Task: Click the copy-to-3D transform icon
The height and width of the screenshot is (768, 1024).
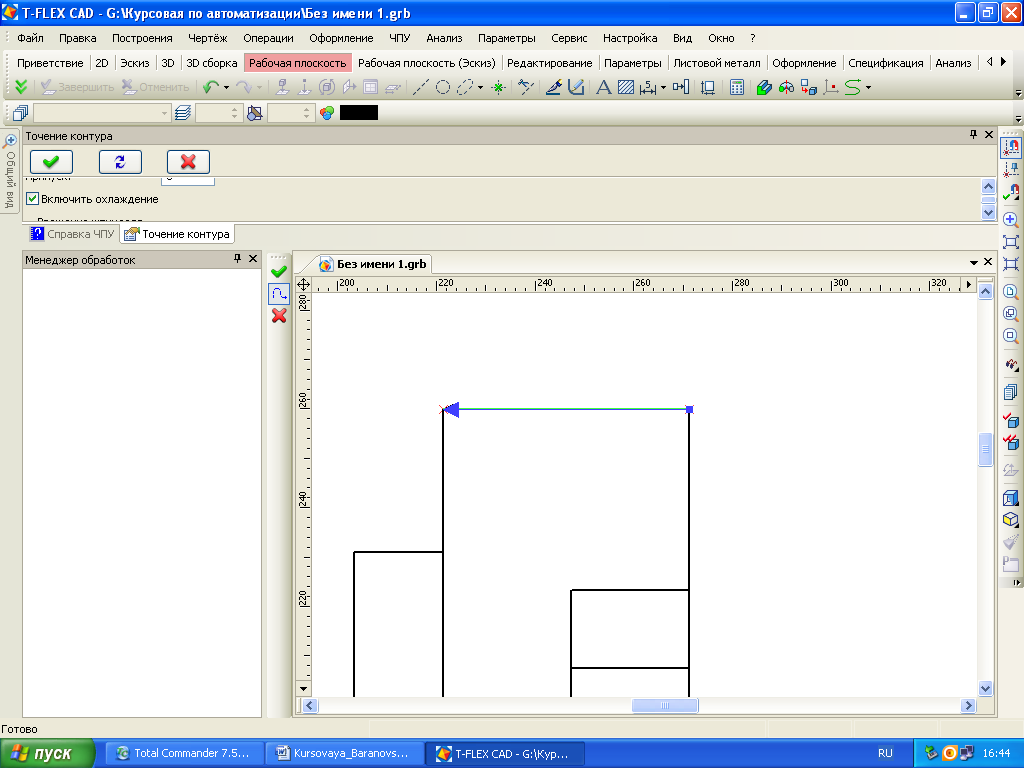Action: tap(808, 87)
